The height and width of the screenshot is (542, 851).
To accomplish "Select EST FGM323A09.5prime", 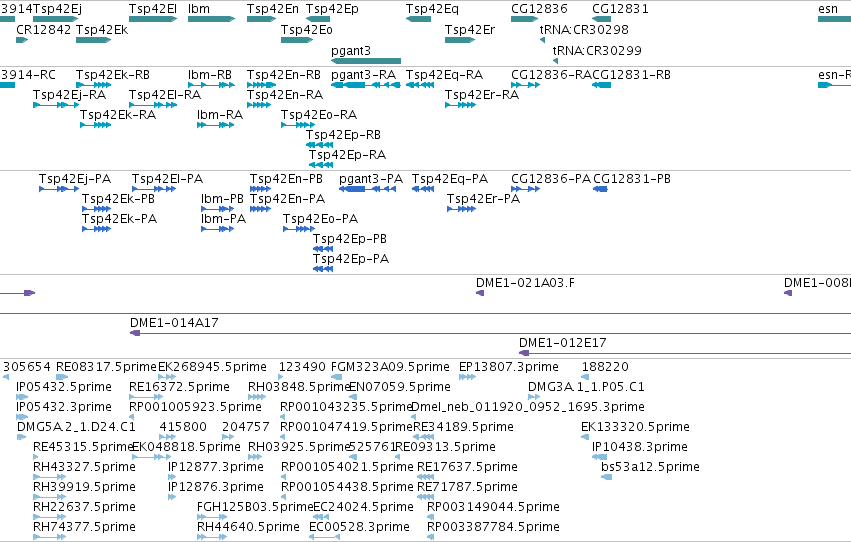I will pyautogui.click(x=336, y=377).
